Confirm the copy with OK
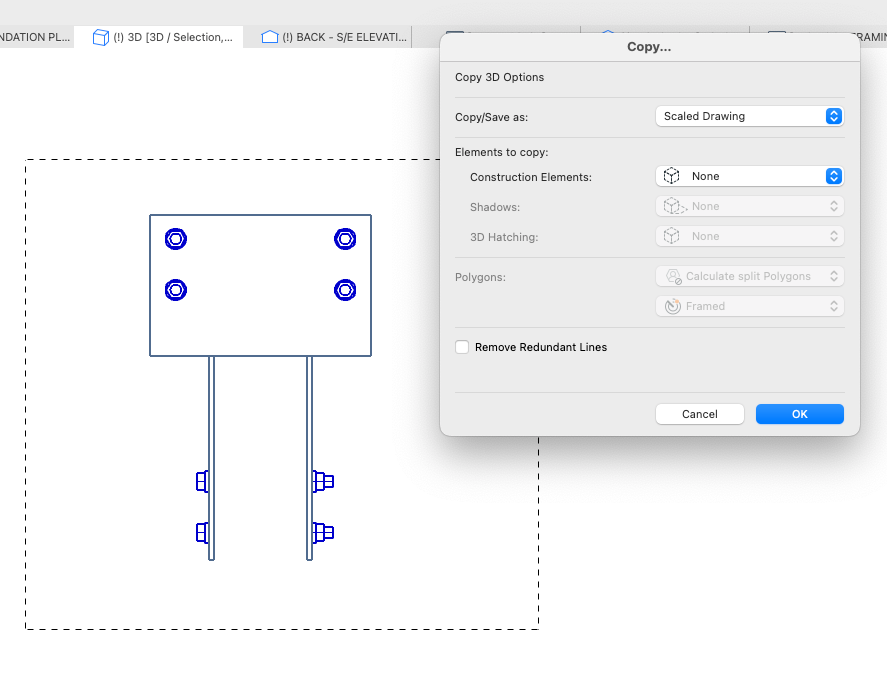The image size is (887, 673). tap(799, 414)
